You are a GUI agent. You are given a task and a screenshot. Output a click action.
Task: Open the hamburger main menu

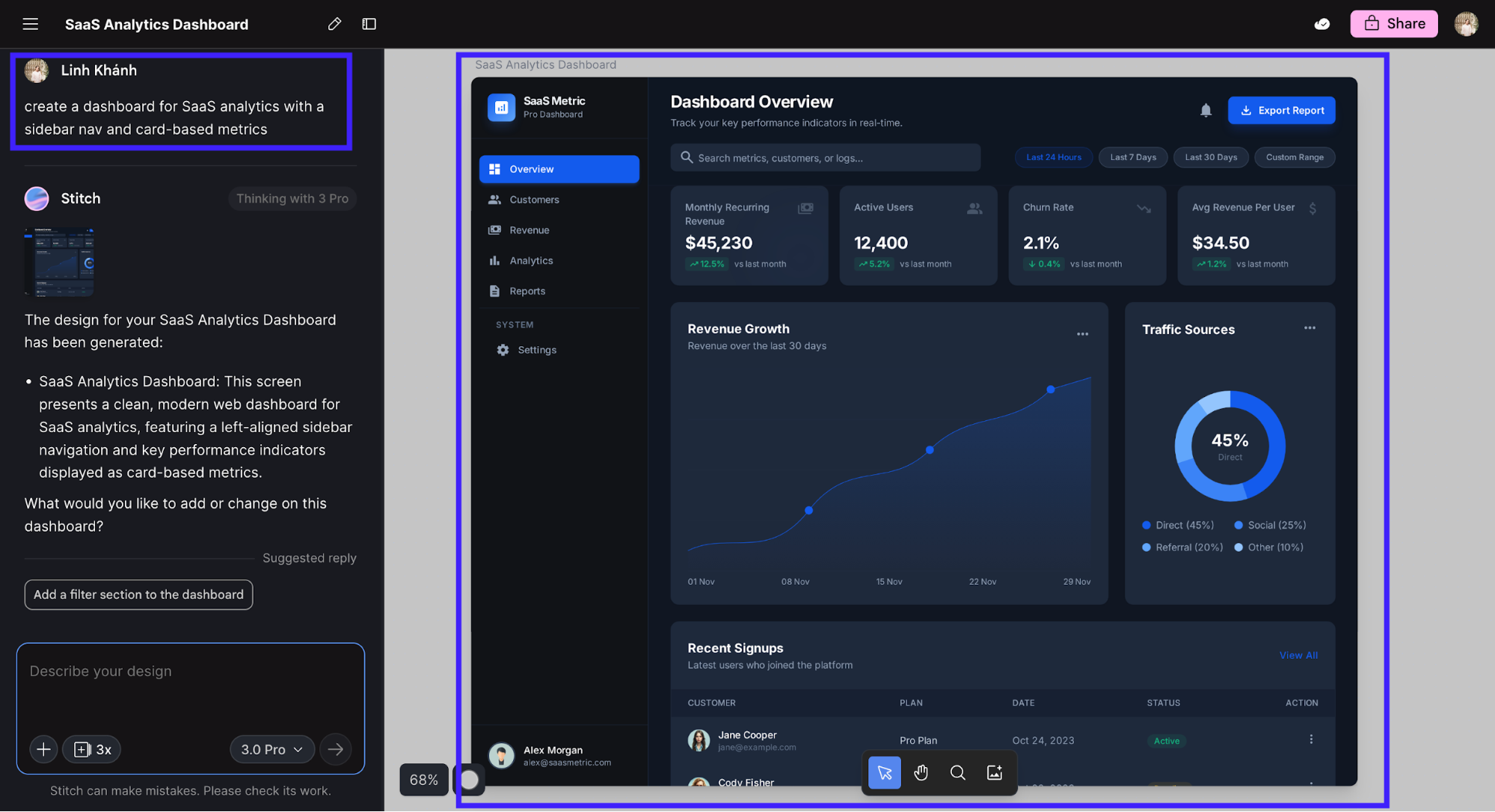pyautogui.click(x=30, y=24)
